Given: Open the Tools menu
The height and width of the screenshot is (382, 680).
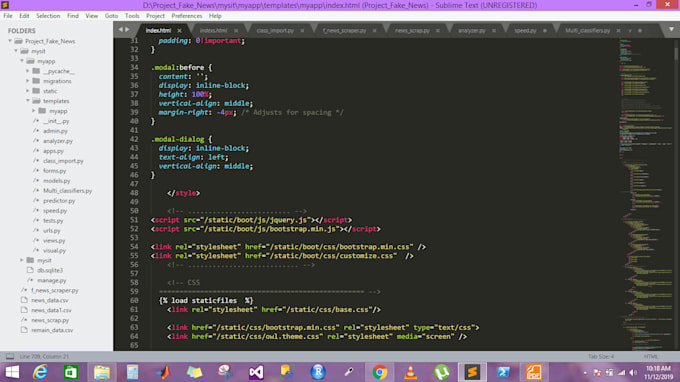Looking at the screenshot, I should [x=132, y=16].
